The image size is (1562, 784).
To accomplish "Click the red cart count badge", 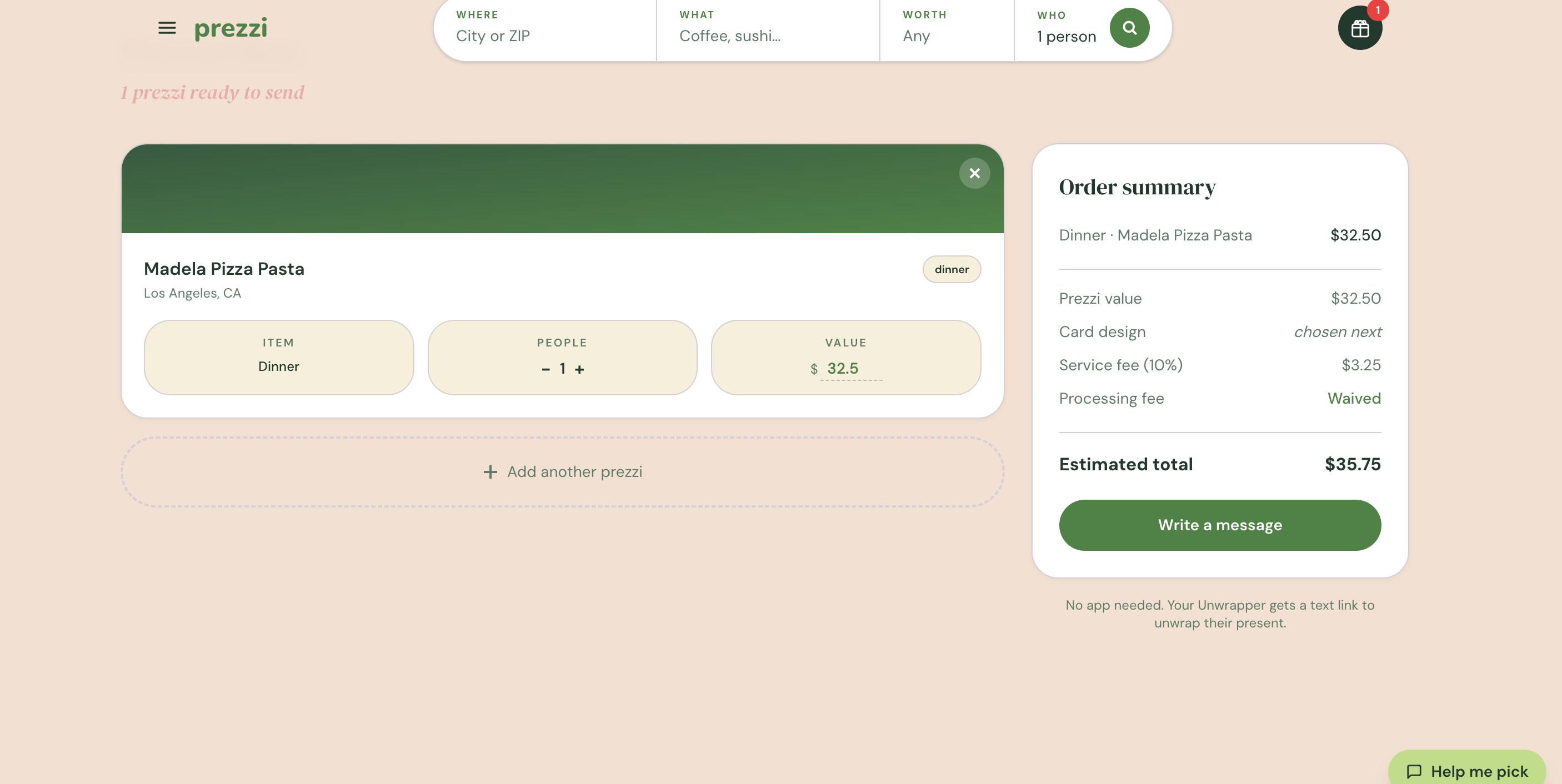I will tap(1378, 9).
